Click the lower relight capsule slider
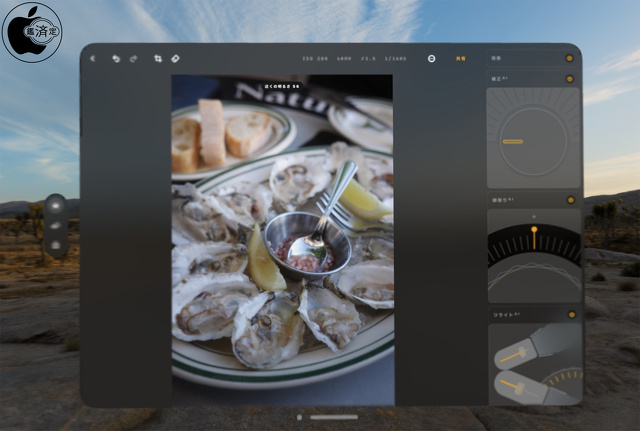640x431 pixels. click(x=520, y=387)
